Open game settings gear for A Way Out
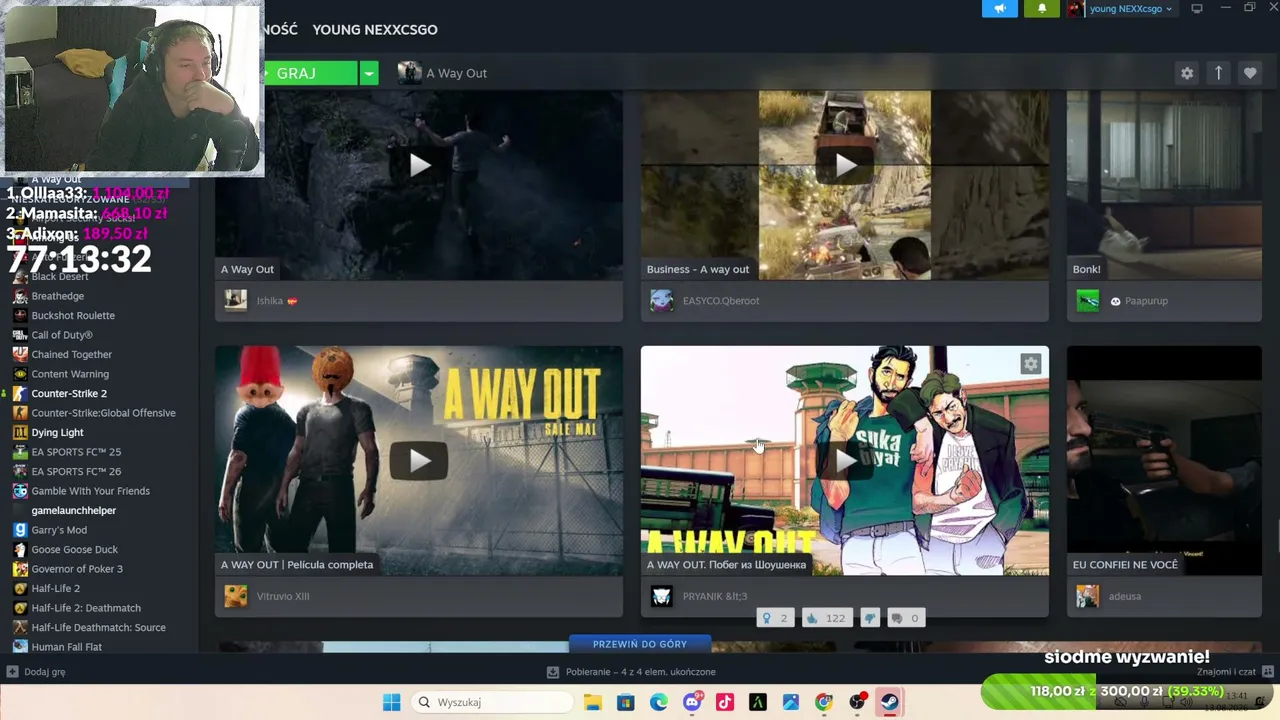 point(1187,73)
